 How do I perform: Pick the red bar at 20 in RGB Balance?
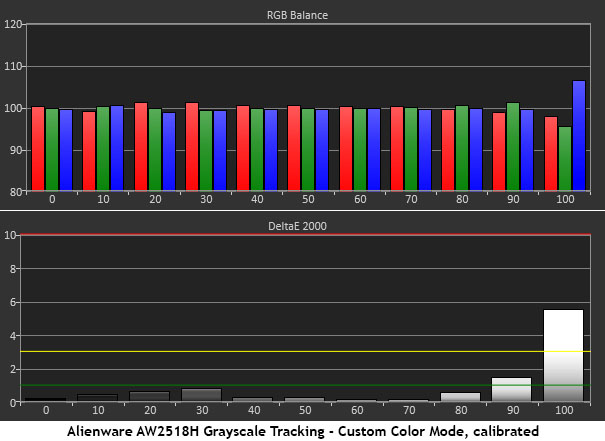[141, 147]
